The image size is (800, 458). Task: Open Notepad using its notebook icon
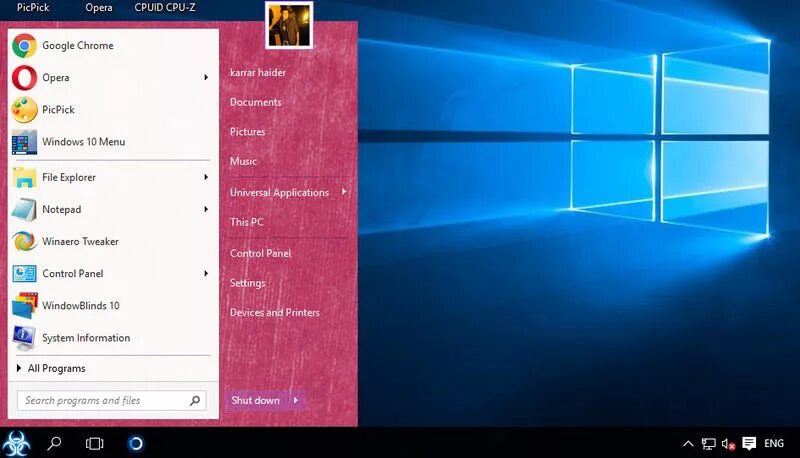tap(24, 210)
